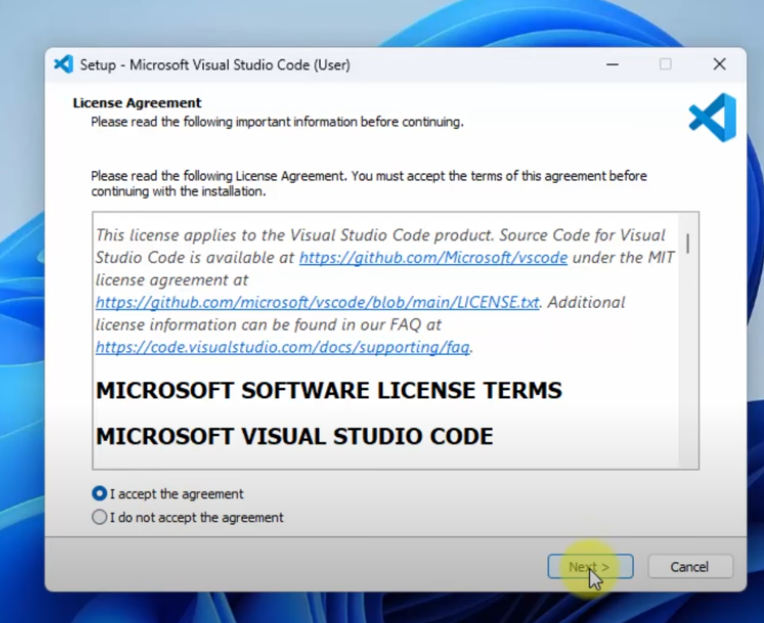Open the Visual Studio Code FAQ link

click(283, 348)
